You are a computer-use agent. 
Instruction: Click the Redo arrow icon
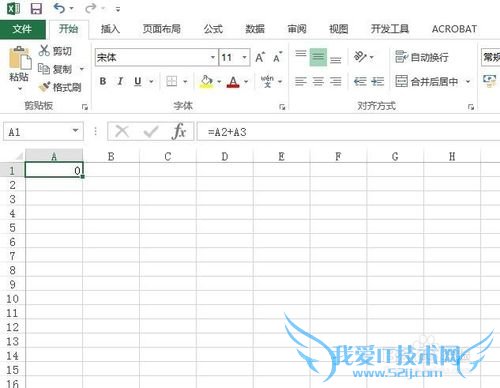tap(90, 8)
